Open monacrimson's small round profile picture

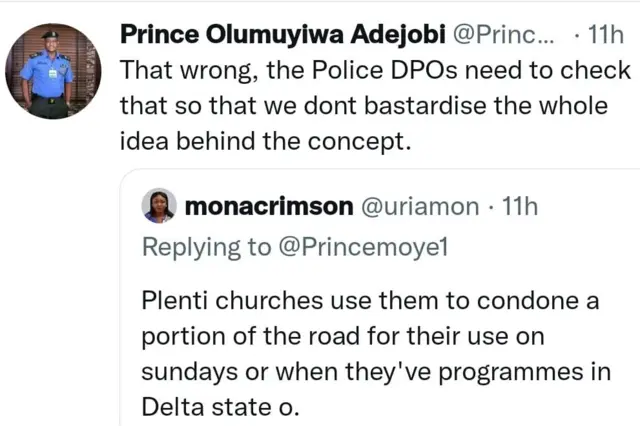coord(160,206)
